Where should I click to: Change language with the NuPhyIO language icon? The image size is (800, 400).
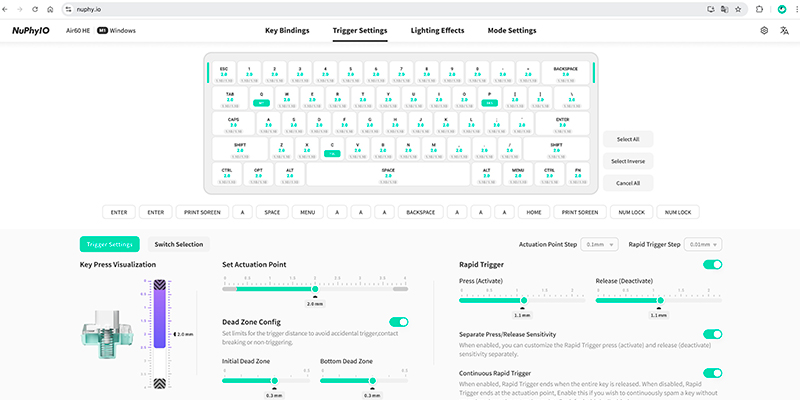784,31
